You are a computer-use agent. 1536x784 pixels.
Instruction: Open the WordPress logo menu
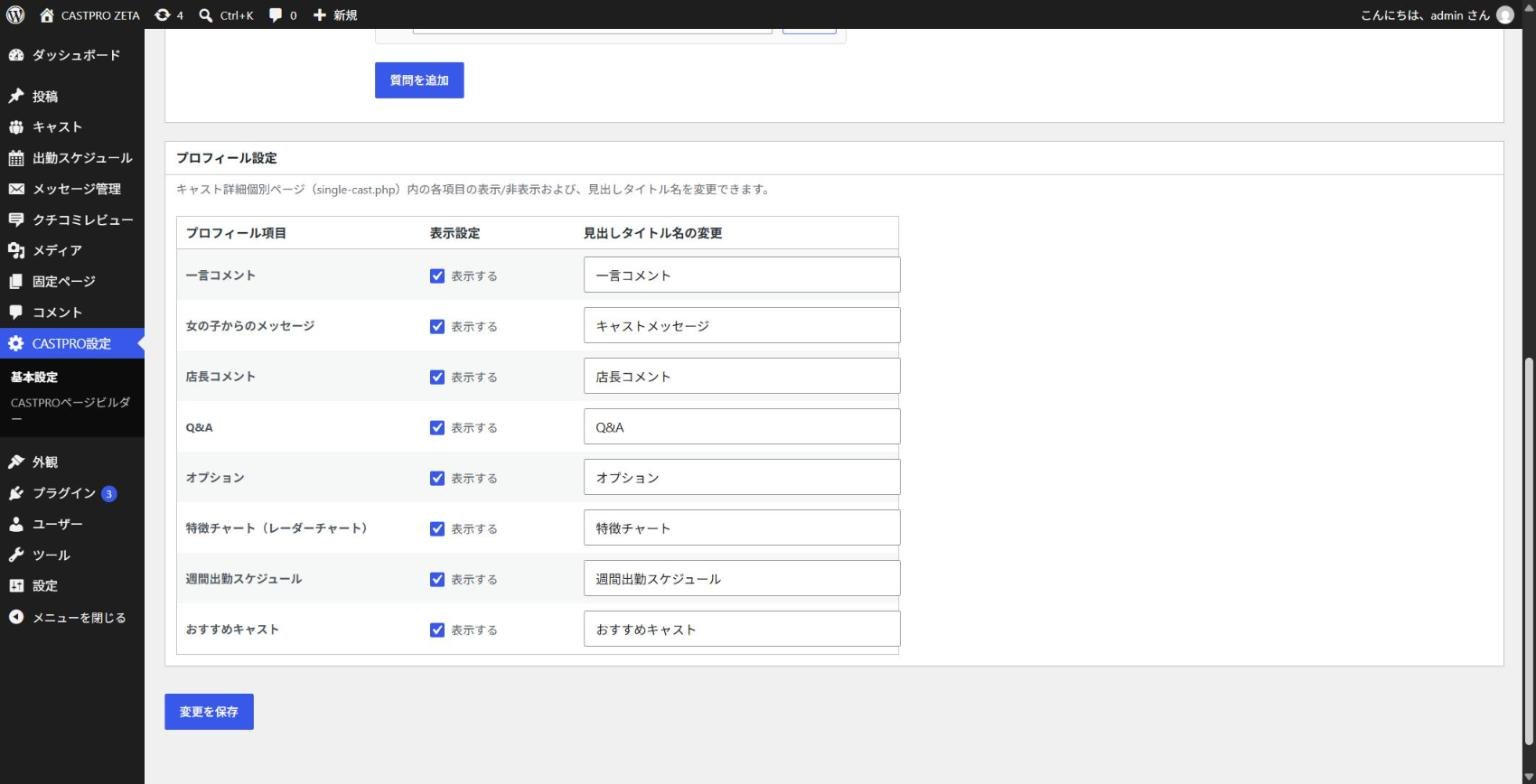[15, 15]
